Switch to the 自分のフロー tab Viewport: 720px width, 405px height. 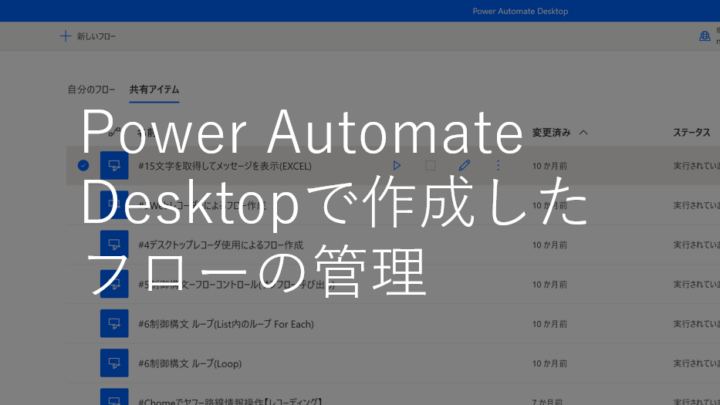[91, 90]
